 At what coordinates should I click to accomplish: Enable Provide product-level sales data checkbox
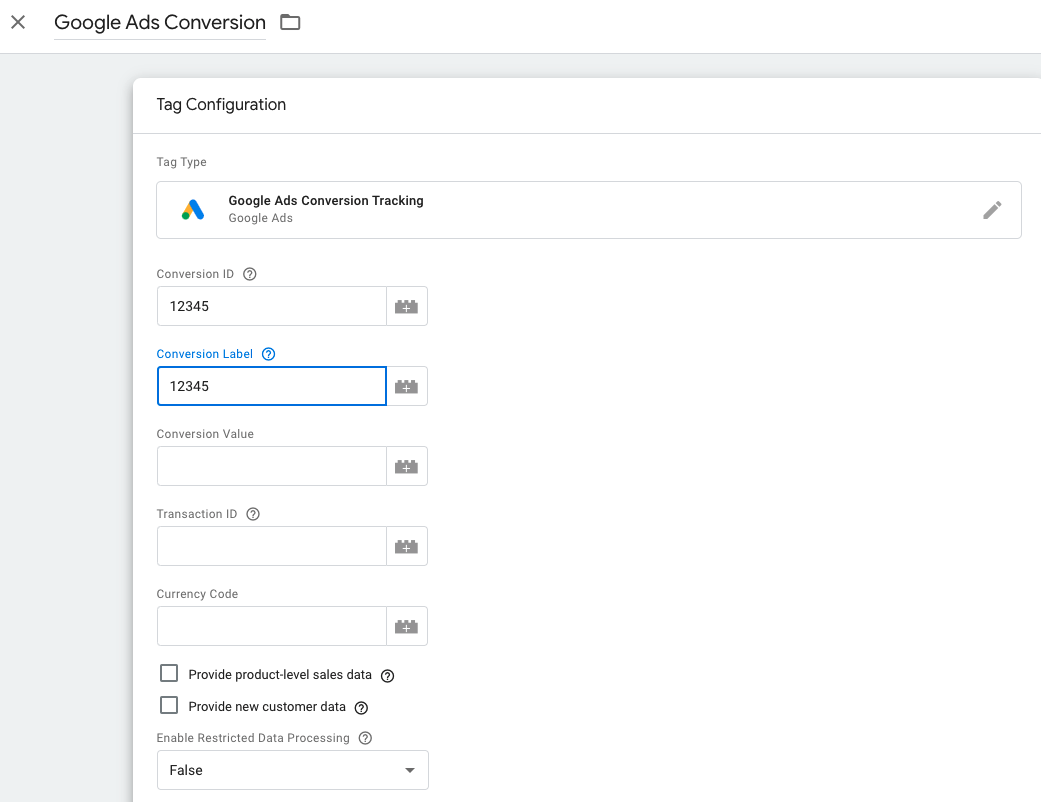click(169, 673)
